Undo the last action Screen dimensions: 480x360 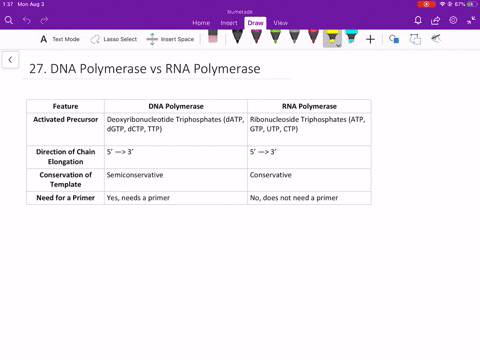[27, 21]
